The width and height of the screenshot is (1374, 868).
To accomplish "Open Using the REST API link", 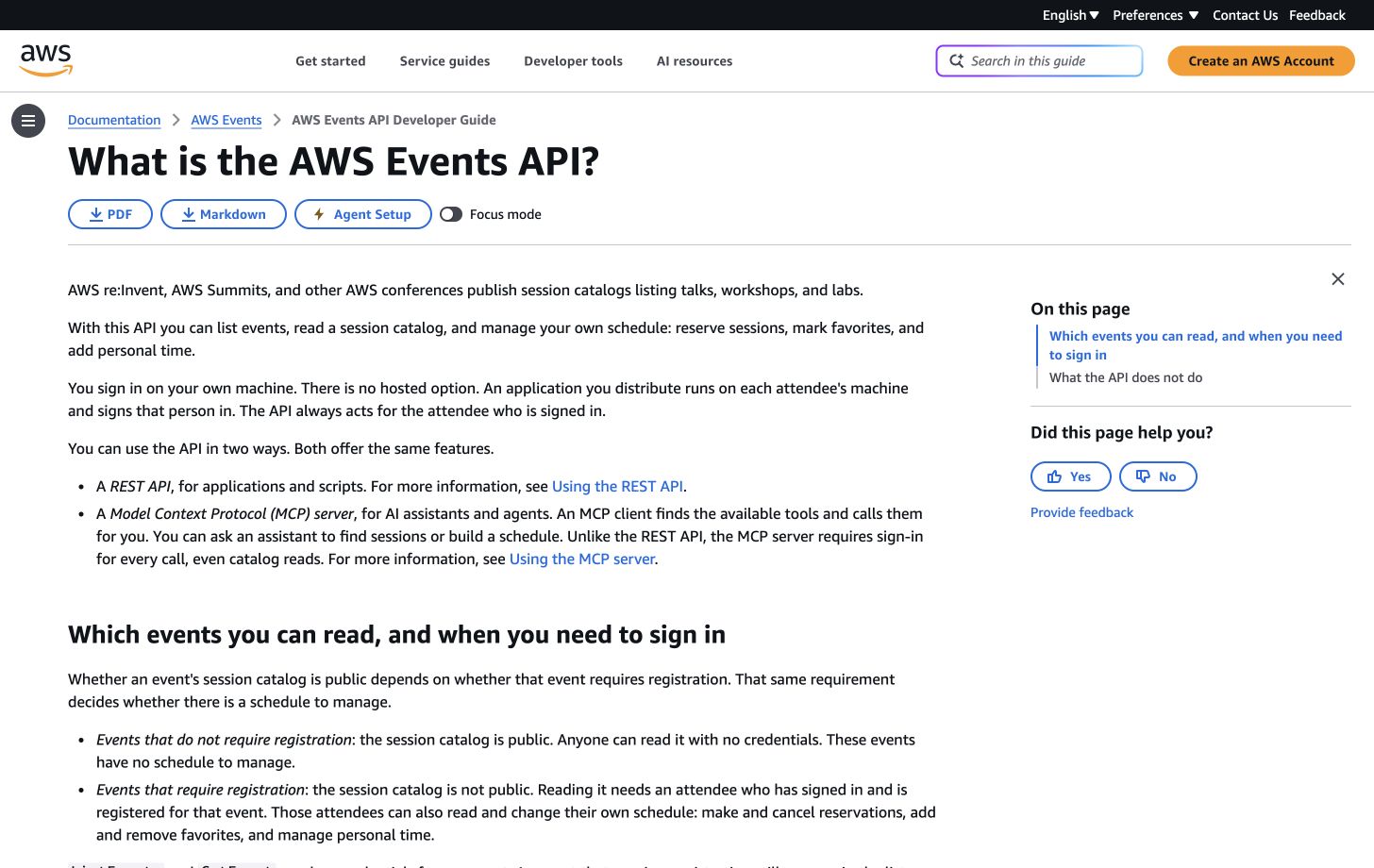I will [617, 487].
